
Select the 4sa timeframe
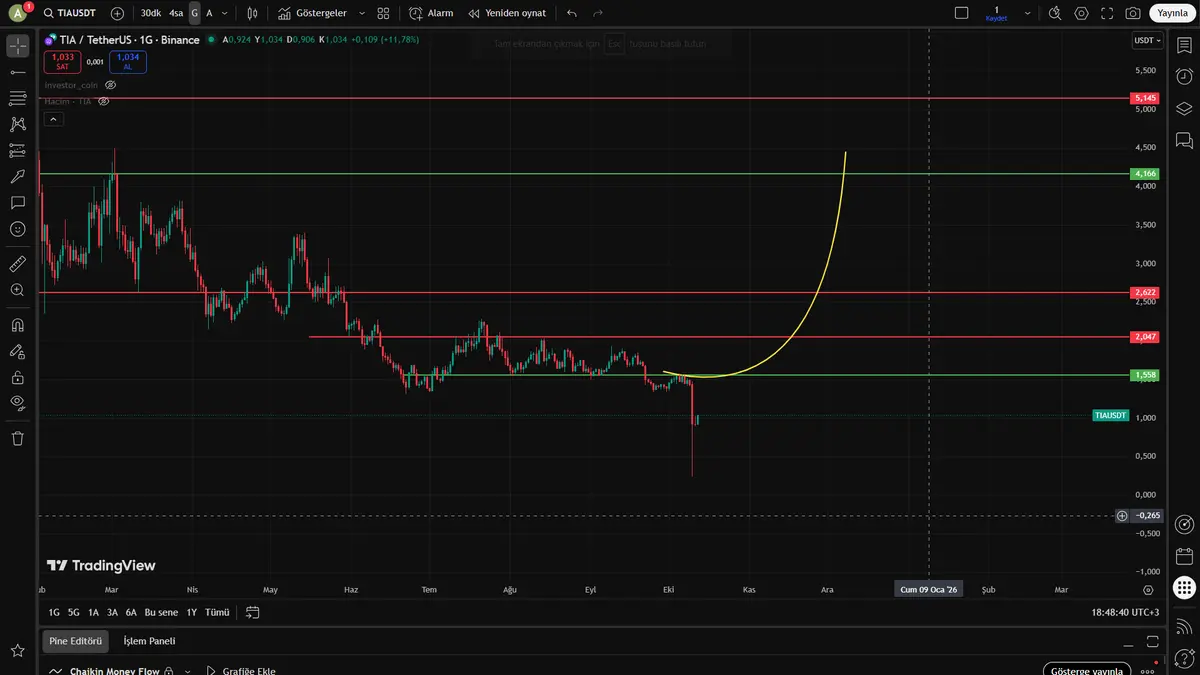tap(176, 13)
